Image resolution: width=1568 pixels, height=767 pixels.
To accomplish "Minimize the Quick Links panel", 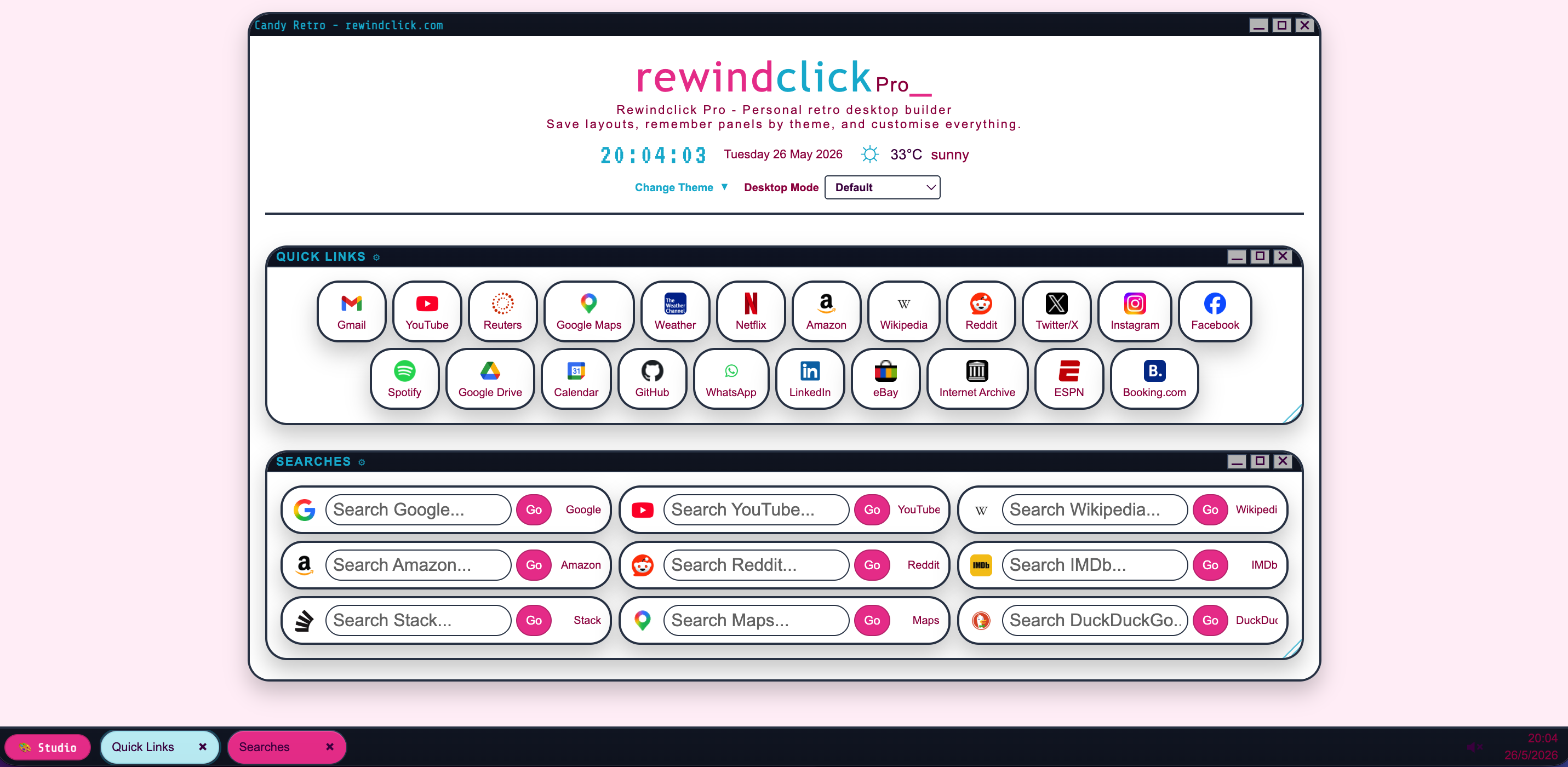I will pyautogui.click(x=1236, y=257).
